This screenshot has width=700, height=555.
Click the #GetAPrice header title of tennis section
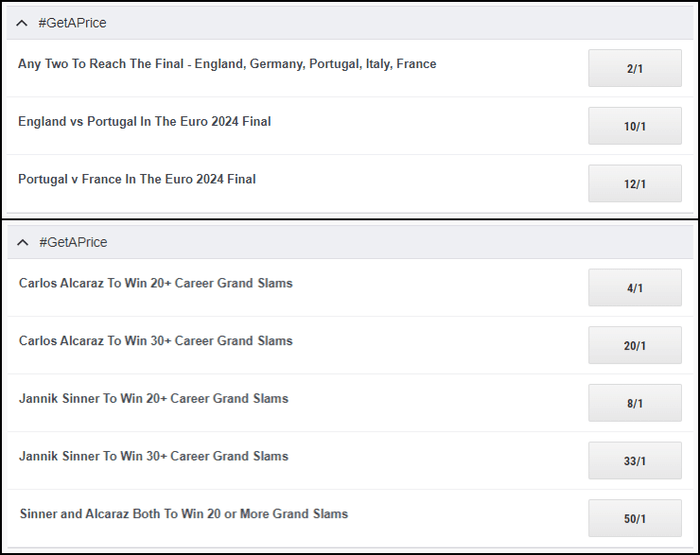coord(73,242)
